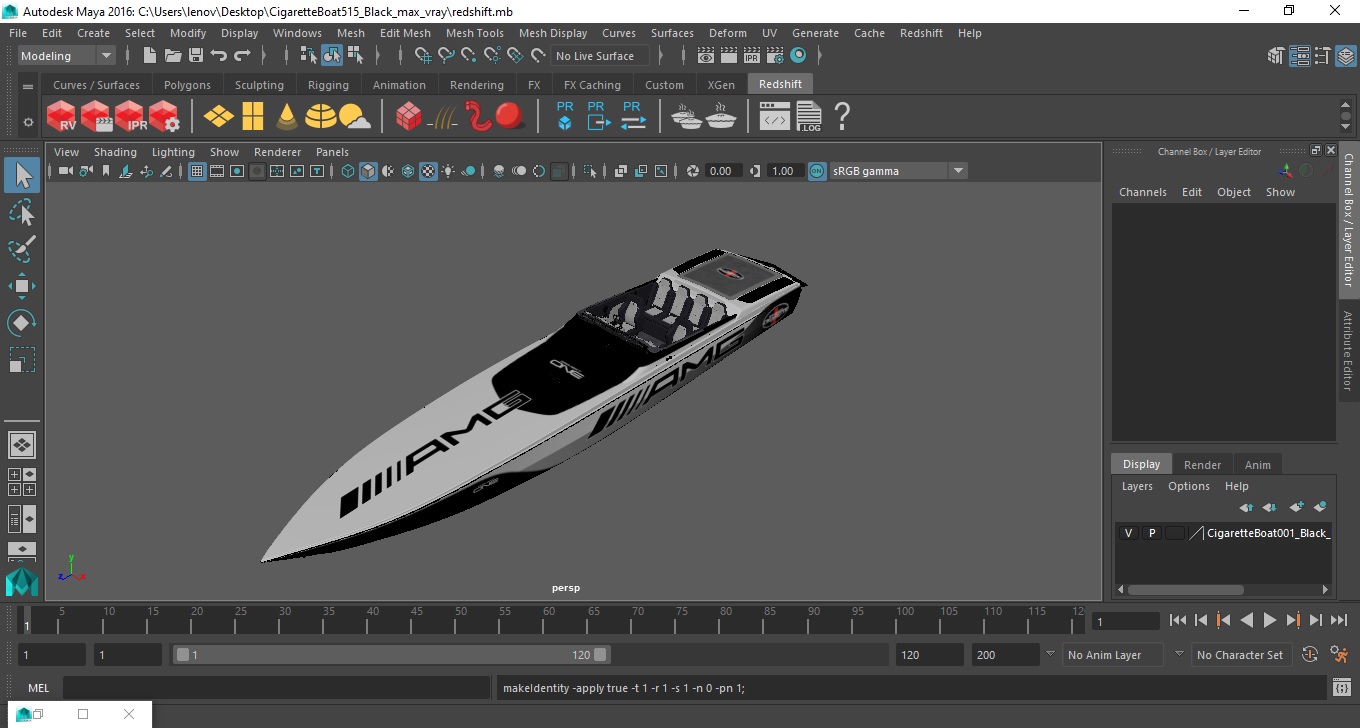Click the auto keyframe toggle icon
The height and width of the screenshot is (728, 1360).
pyautogui.click(x=1310, y=655)
